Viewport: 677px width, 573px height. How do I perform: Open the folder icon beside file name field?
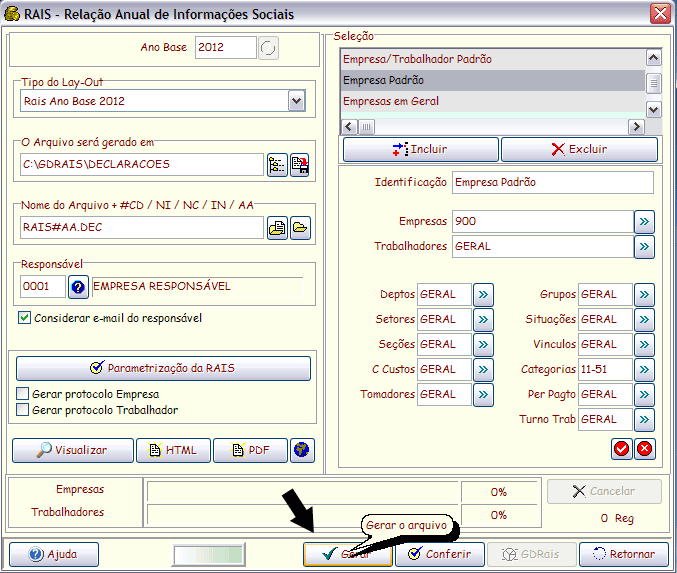(300, 228)
